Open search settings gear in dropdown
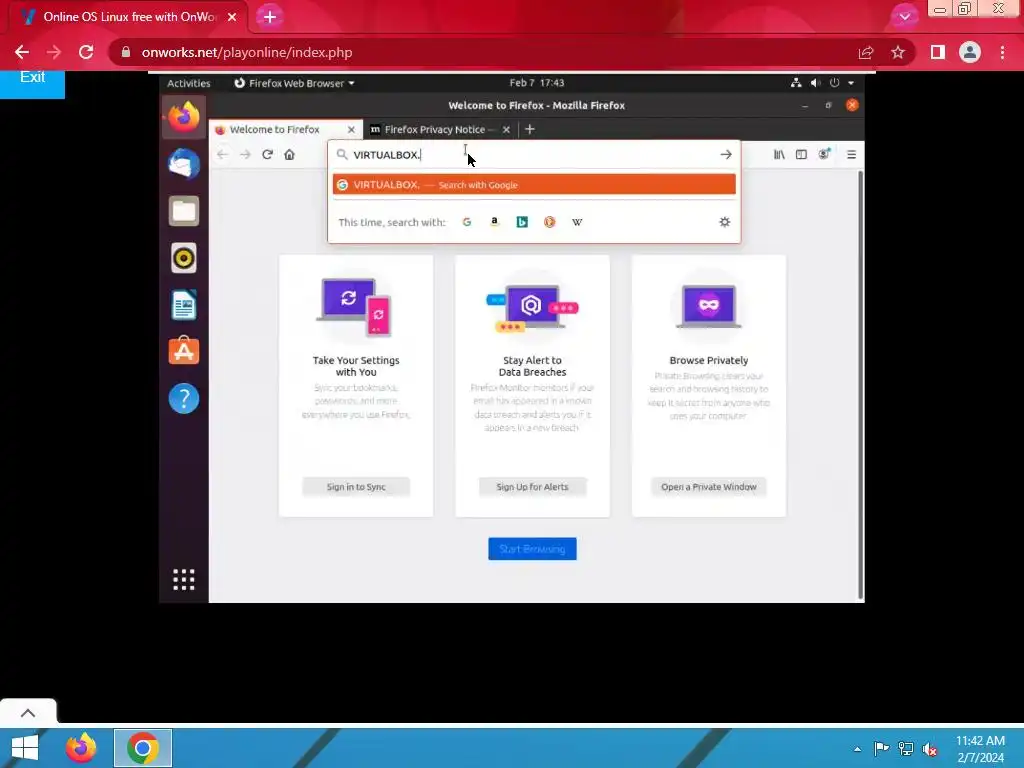This screenshot has width=1024, height=768. (x=724, y=222)
